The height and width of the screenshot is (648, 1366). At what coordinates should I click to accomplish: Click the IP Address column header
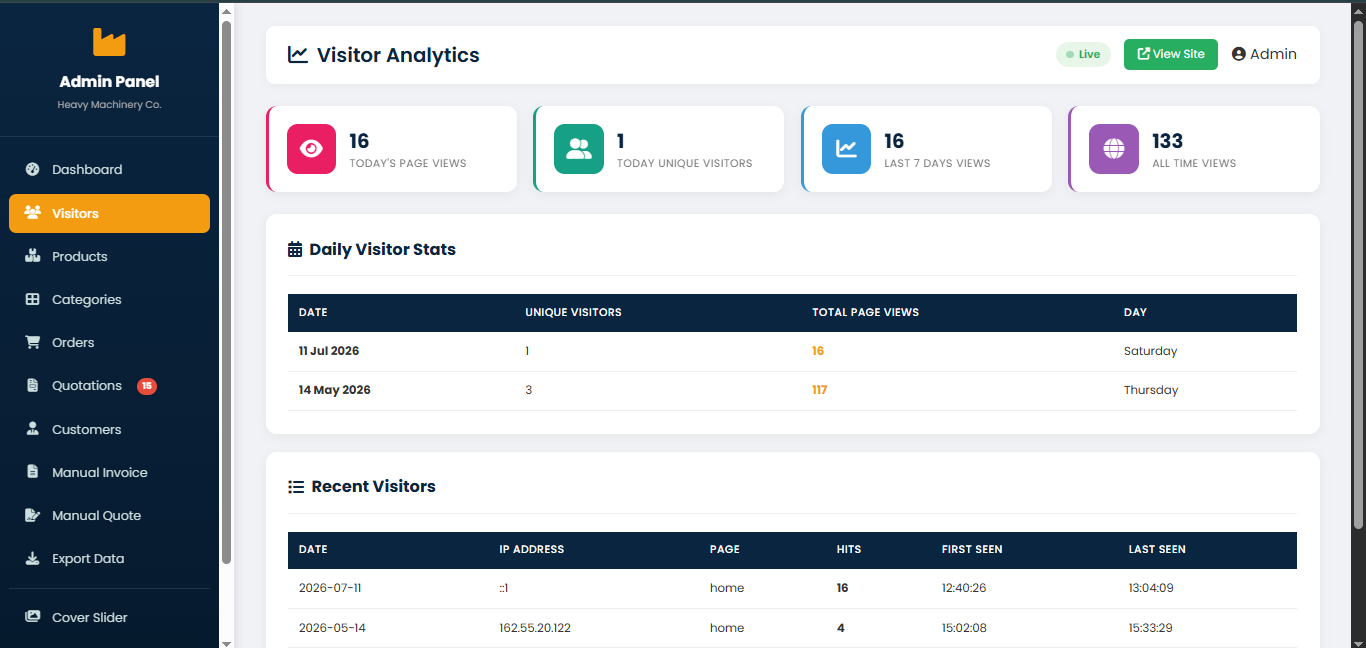pos(531,549)
